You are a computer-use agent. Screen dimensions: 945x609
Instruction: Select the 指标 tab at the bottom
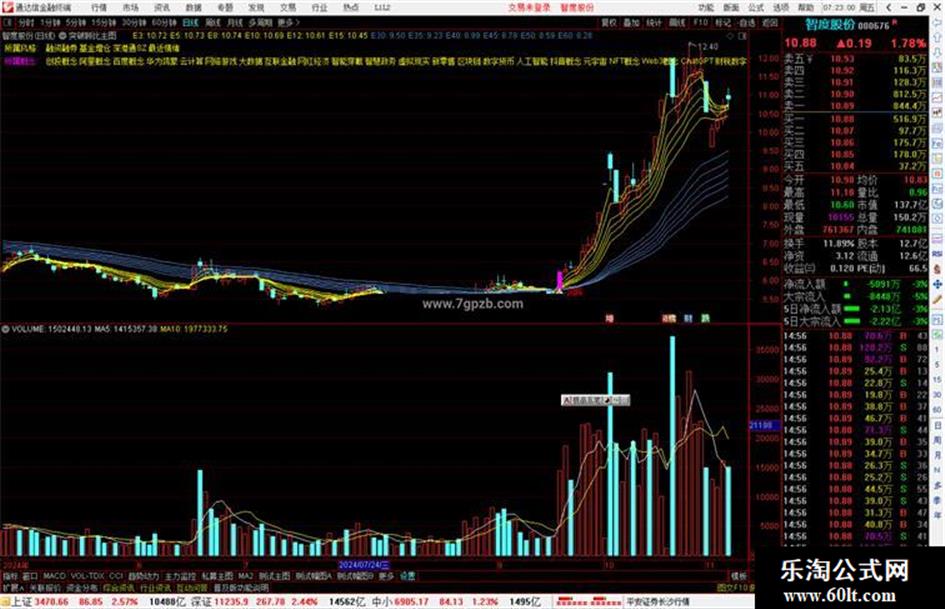[10, 576]
